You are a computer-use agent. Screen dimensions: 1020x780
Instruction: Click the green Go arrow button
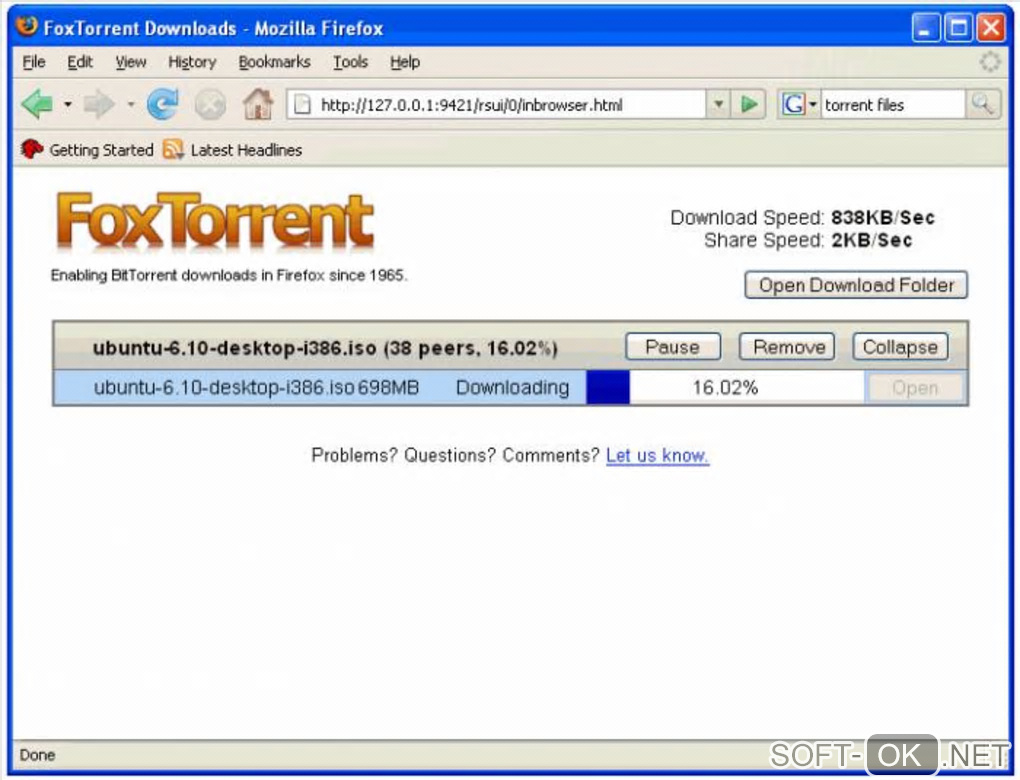pos(749,104)
